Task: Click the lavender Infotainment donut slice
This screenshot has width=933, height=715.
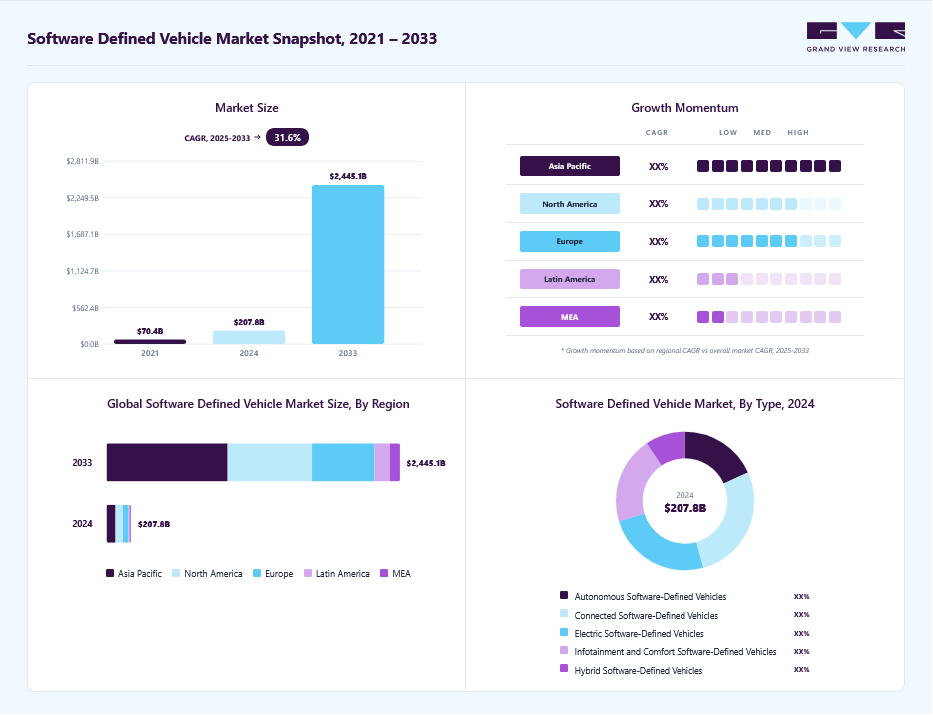Action: coord(635,485)
